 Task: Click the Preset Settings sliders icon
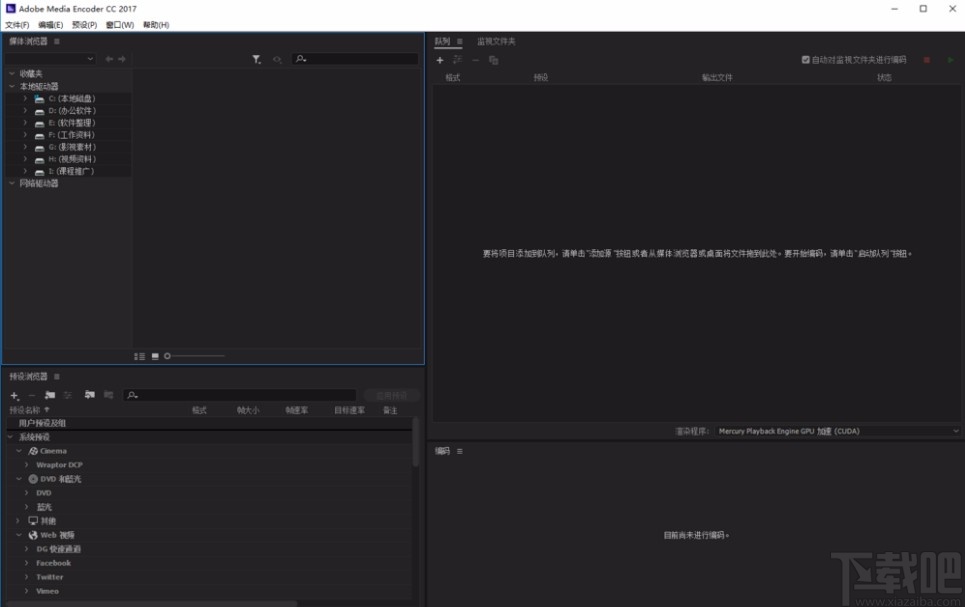click(x=68, y=395)
